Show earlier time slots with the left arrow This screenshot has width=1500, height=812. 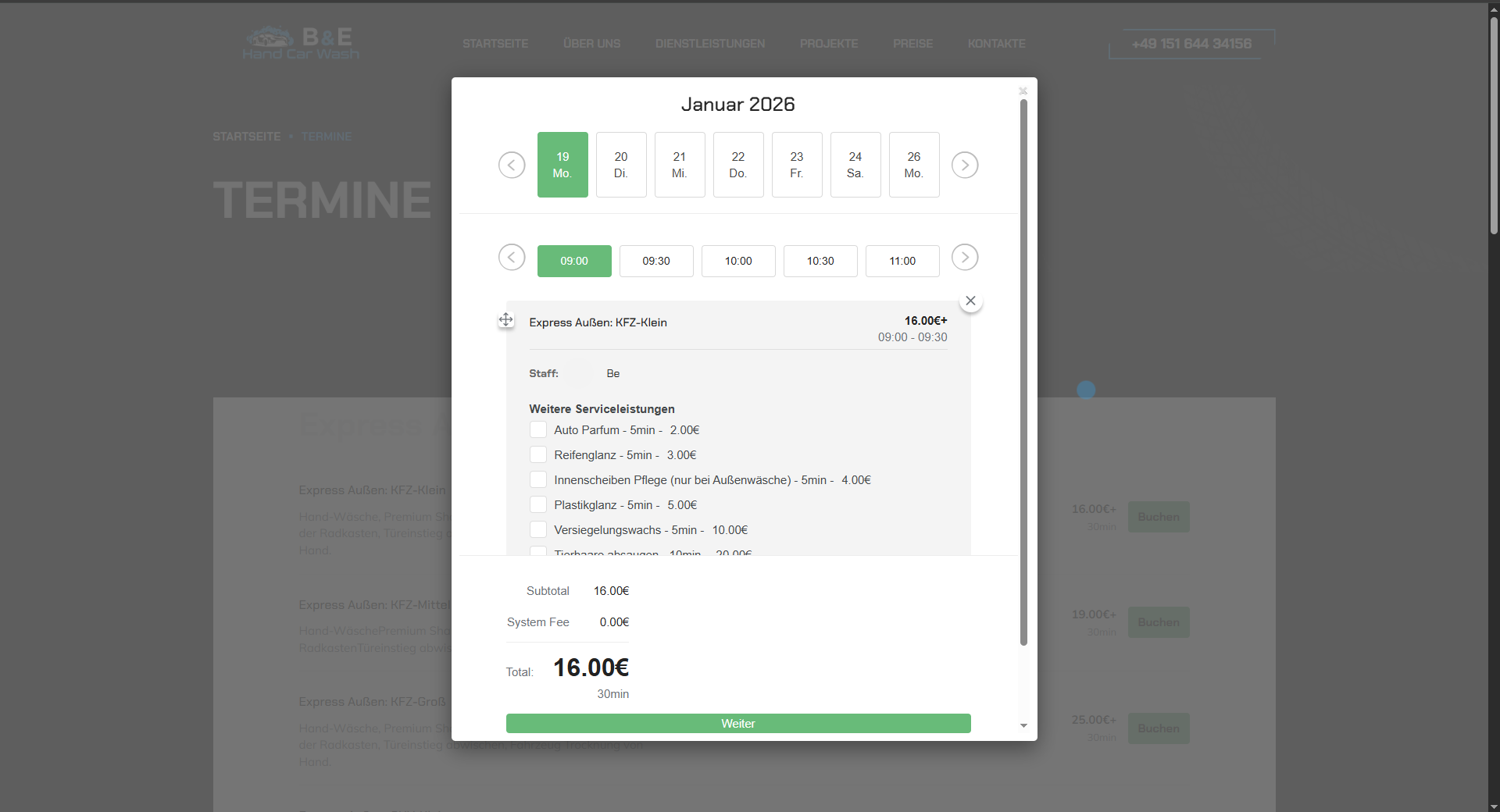coord(512,257)
